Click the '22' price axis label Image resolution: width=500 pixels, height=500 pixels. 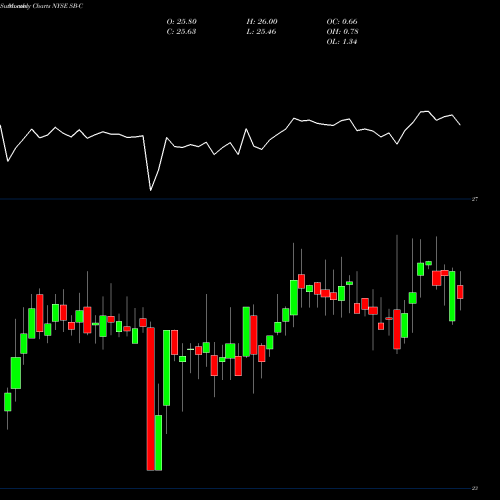[x=475, y=488]
